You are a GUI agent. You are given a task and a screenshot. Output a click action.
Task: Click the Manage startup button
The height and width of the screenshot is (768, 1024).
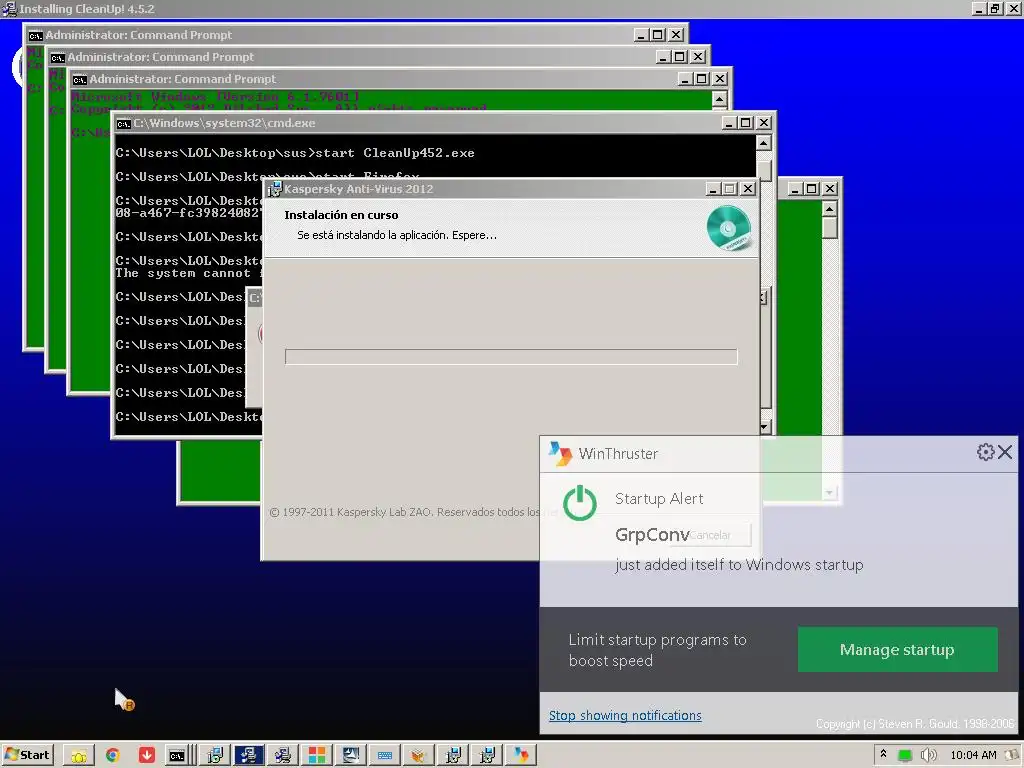(897, 650)
